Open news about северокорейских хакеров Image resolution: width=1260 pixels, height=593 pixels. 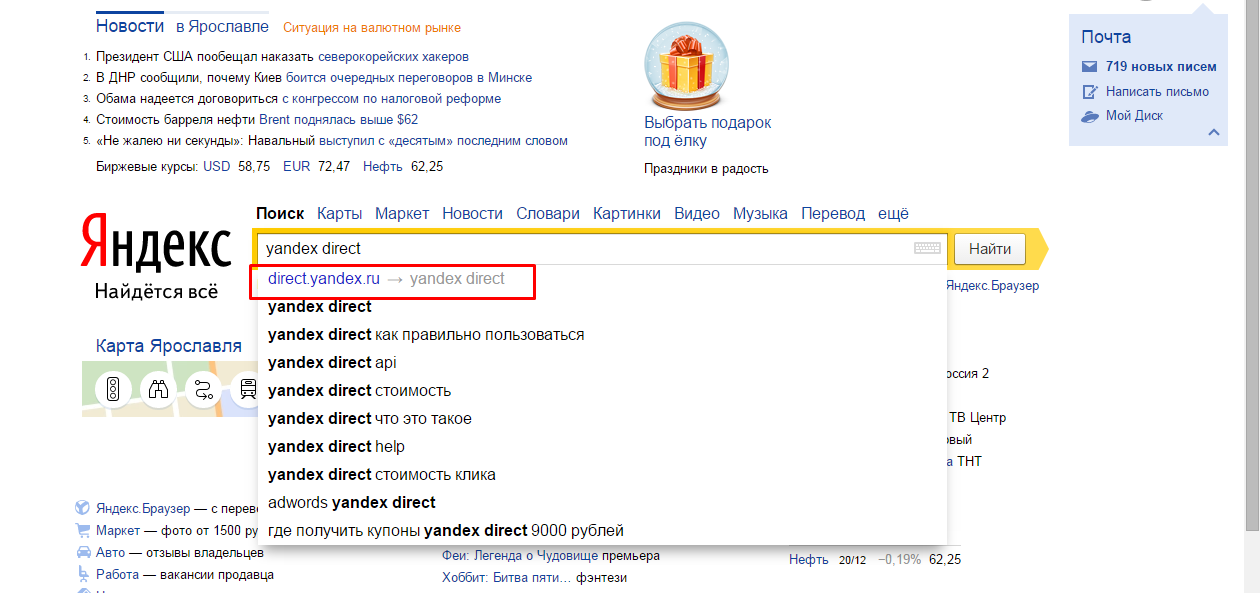coord(393,57)
